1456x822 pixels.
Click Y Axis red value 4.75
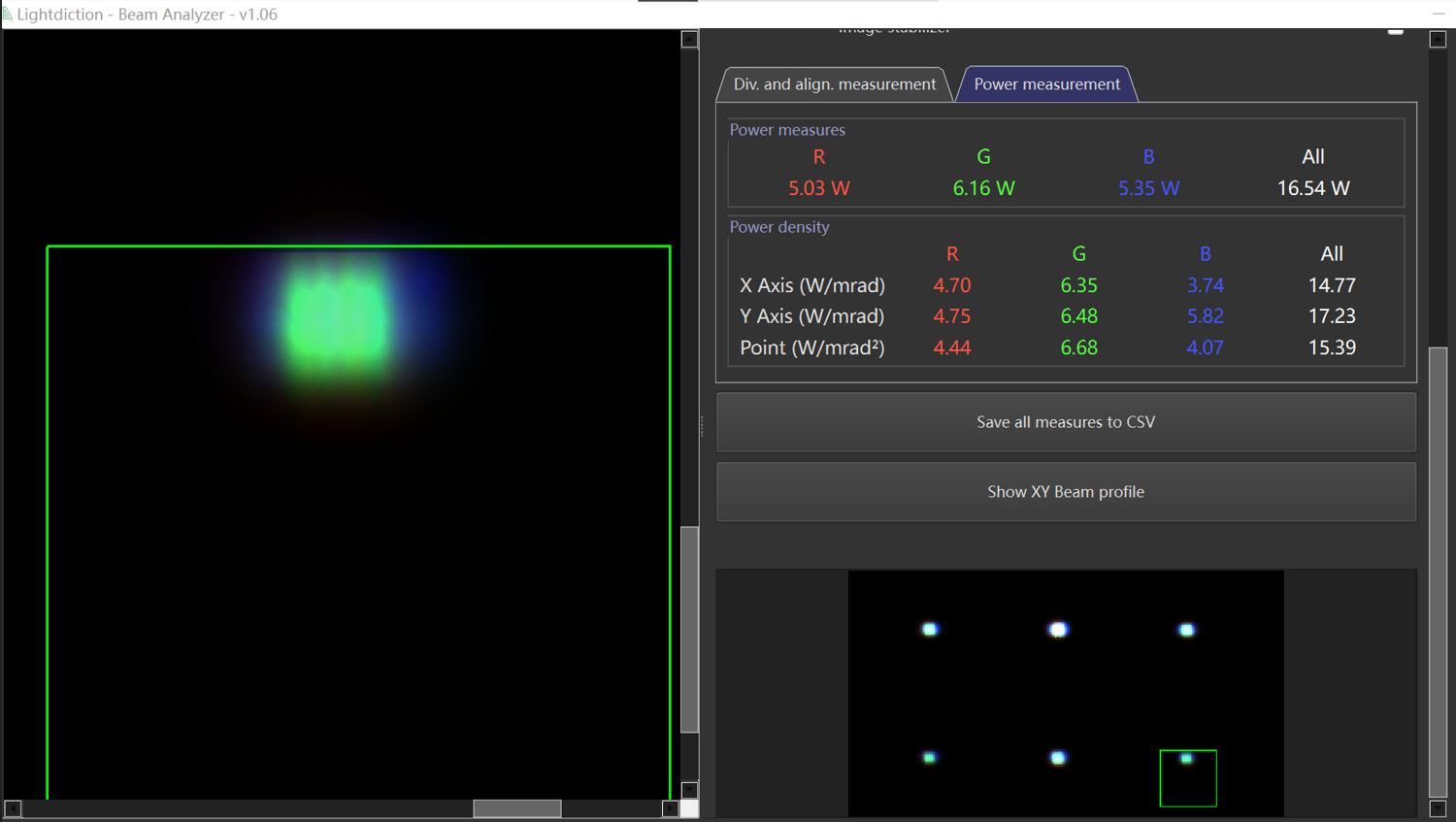click(x=952, y=316)
